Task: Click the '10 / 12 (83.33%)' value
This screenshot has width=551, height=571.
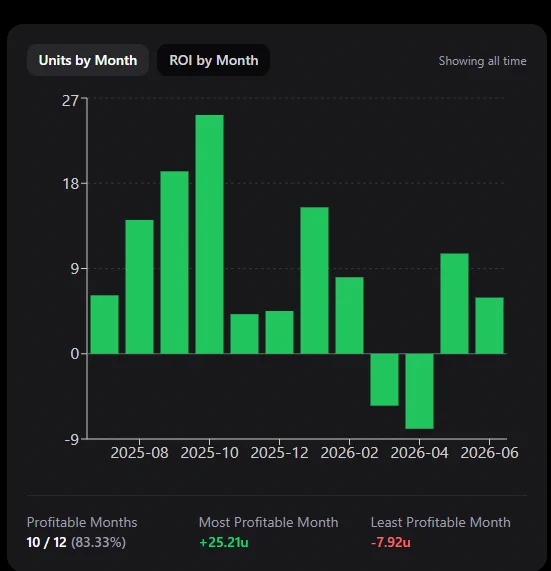Action: coord(76,542)
